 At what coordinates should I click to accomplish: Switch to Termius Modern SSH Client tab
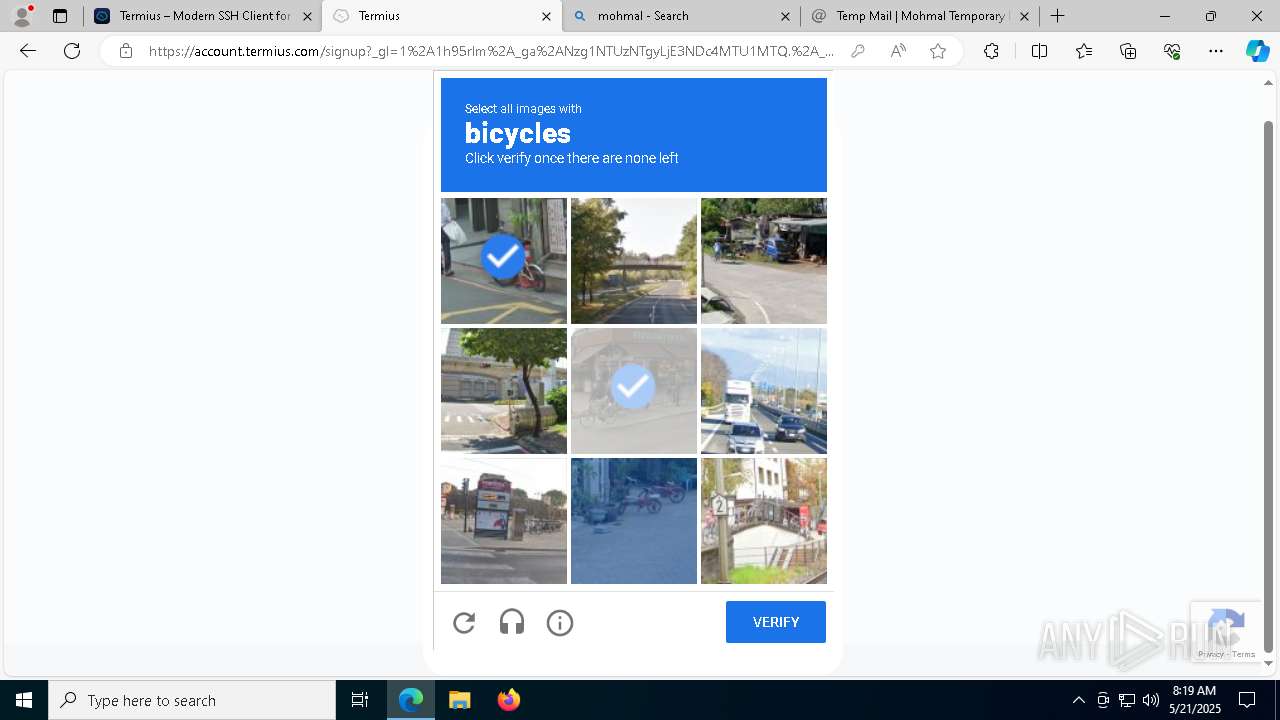coord(203,16)
